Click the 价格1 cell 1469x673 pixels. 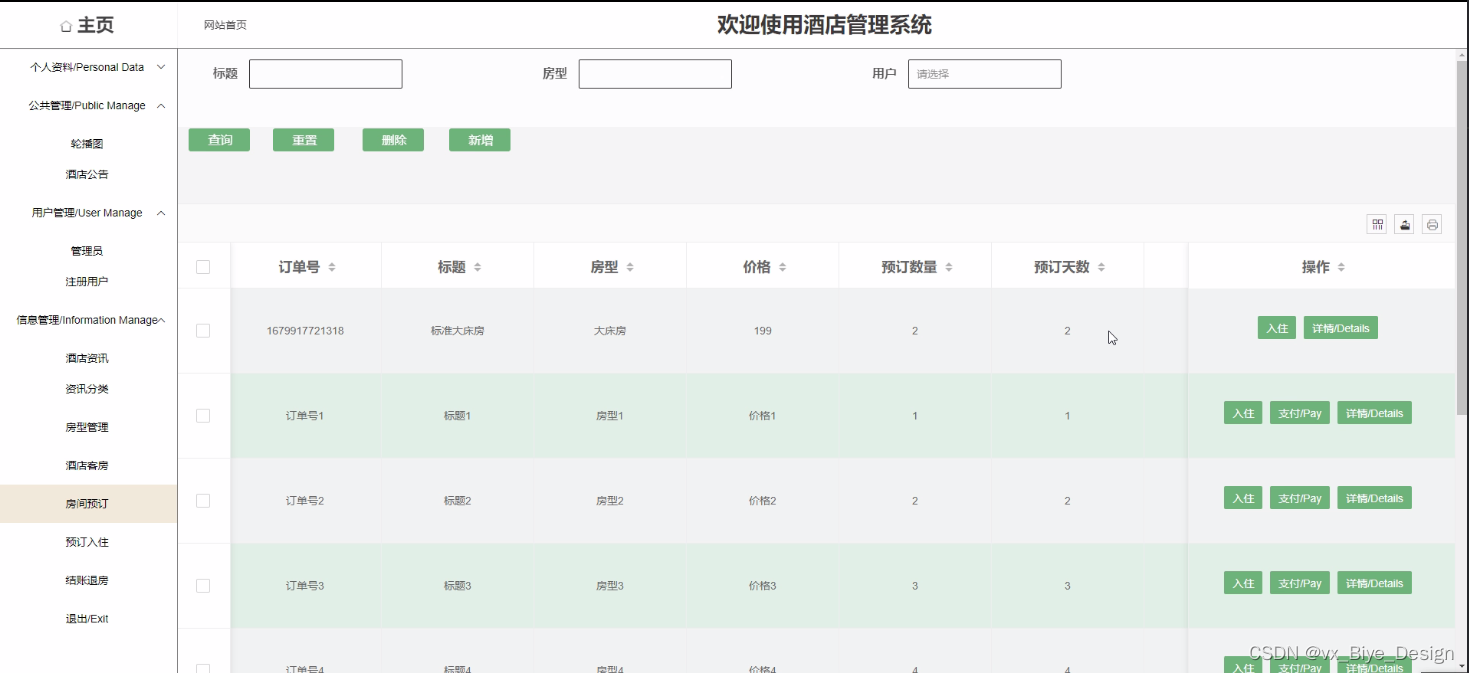click(762, 416)
